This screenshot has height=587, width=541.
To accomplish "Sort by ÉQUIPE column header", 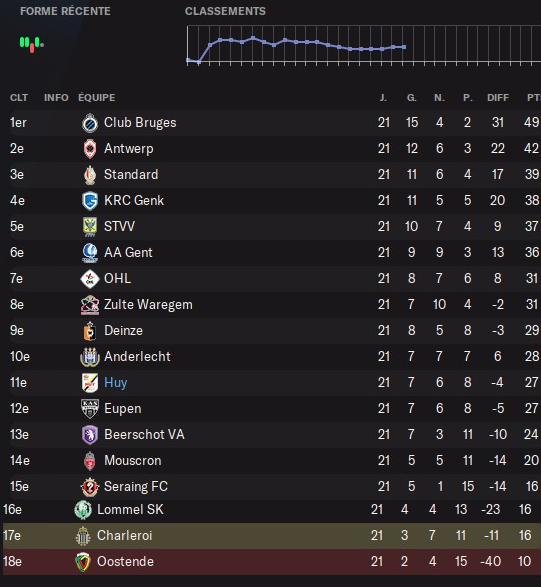I will tap(97, 97).
